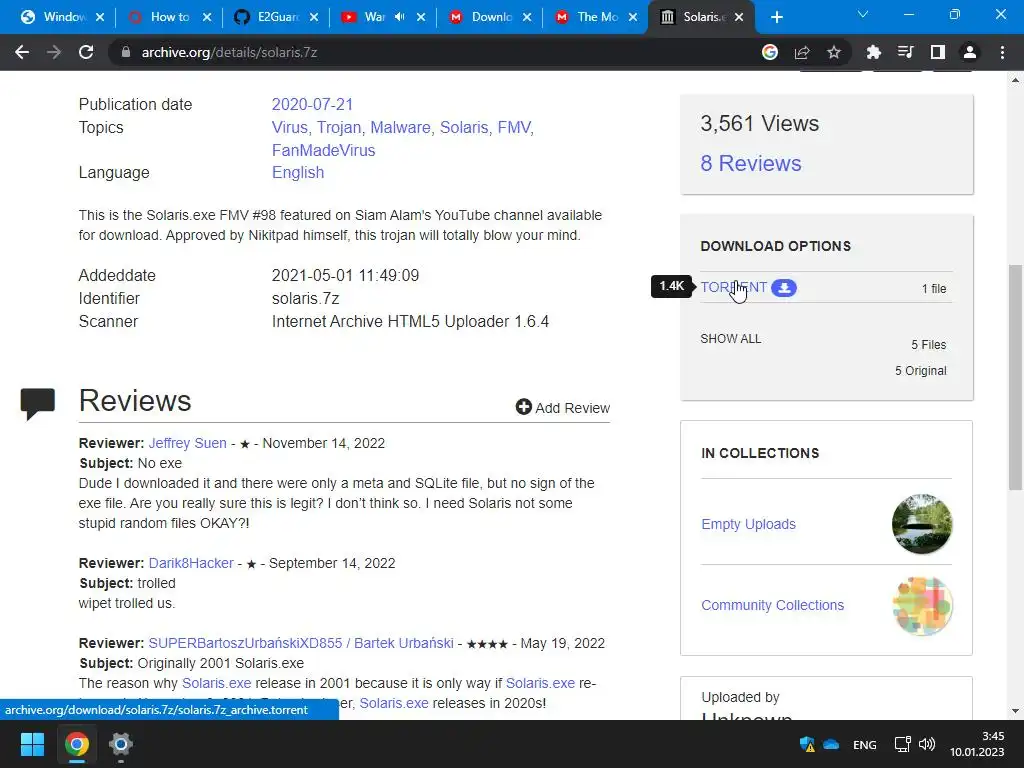Open the Settings gear in taskbar
This screenshot has width=1024, height=768.
tap(121, 744)
